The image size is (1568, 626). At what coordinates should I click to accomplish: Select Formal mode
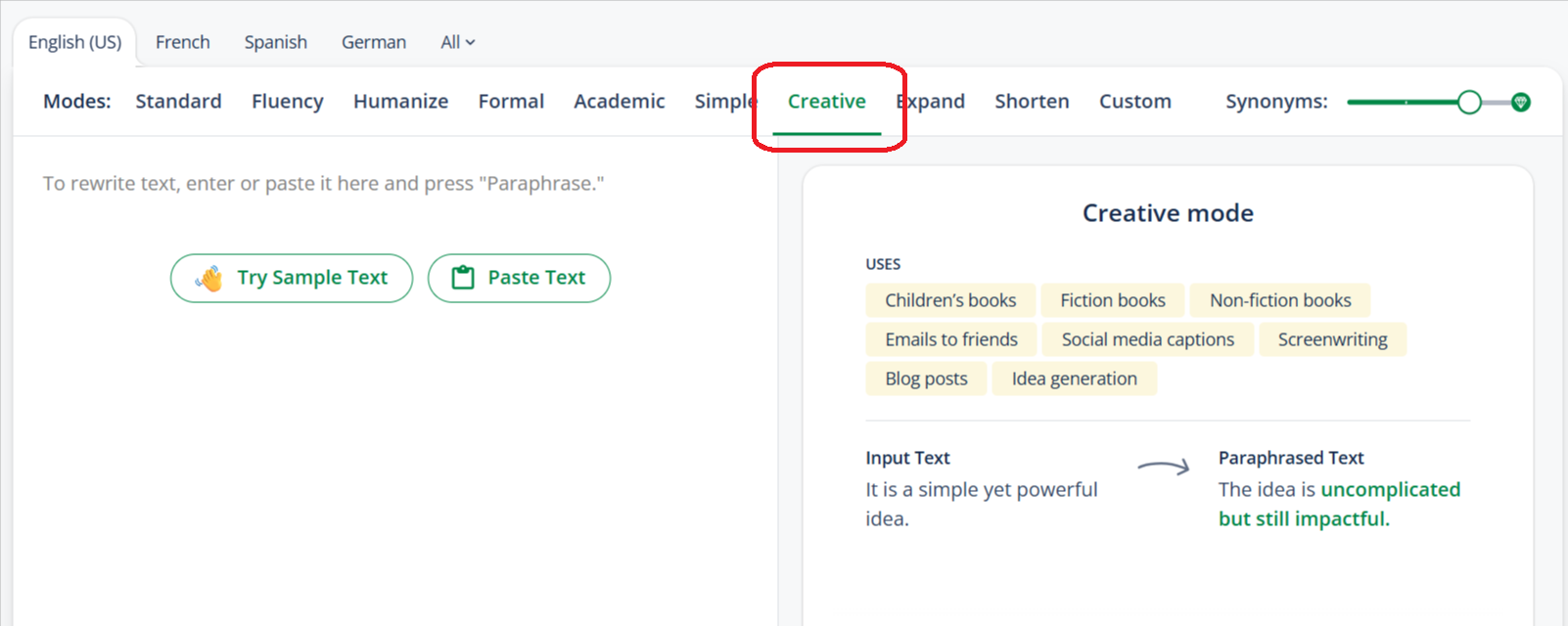pos(511,101)
